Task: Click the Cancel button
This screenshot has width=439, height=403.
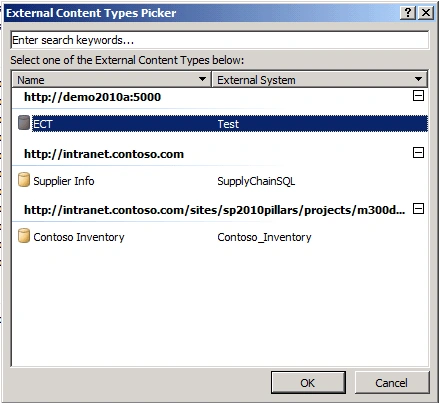Action: coord(392,383)
